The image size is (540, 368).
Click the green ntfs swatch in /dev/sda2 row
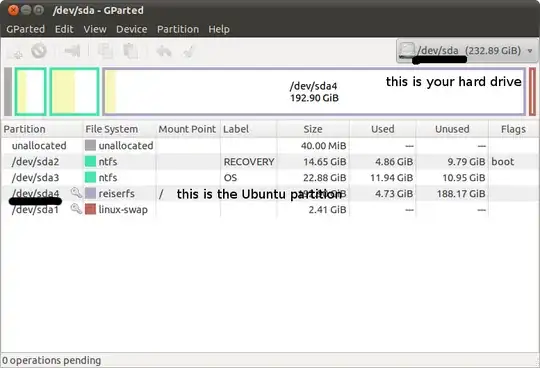coord(90,161)
